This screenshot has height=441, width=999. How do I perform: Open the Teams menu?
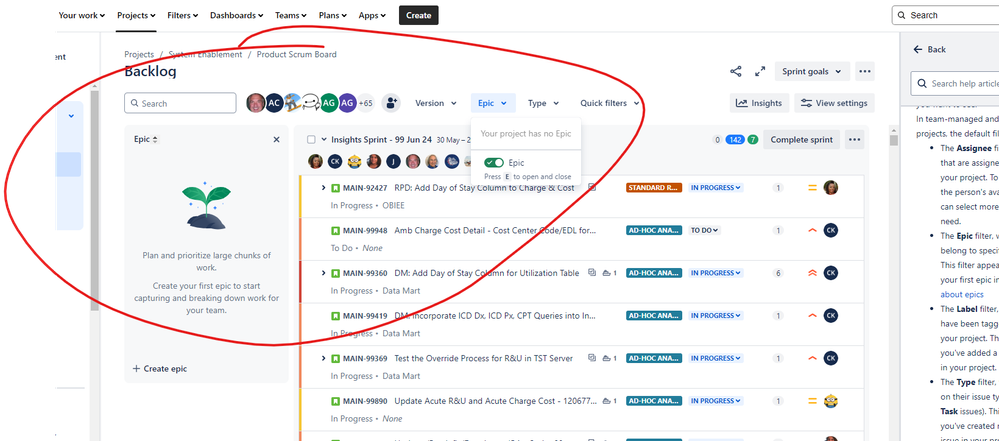coord(291,15)
